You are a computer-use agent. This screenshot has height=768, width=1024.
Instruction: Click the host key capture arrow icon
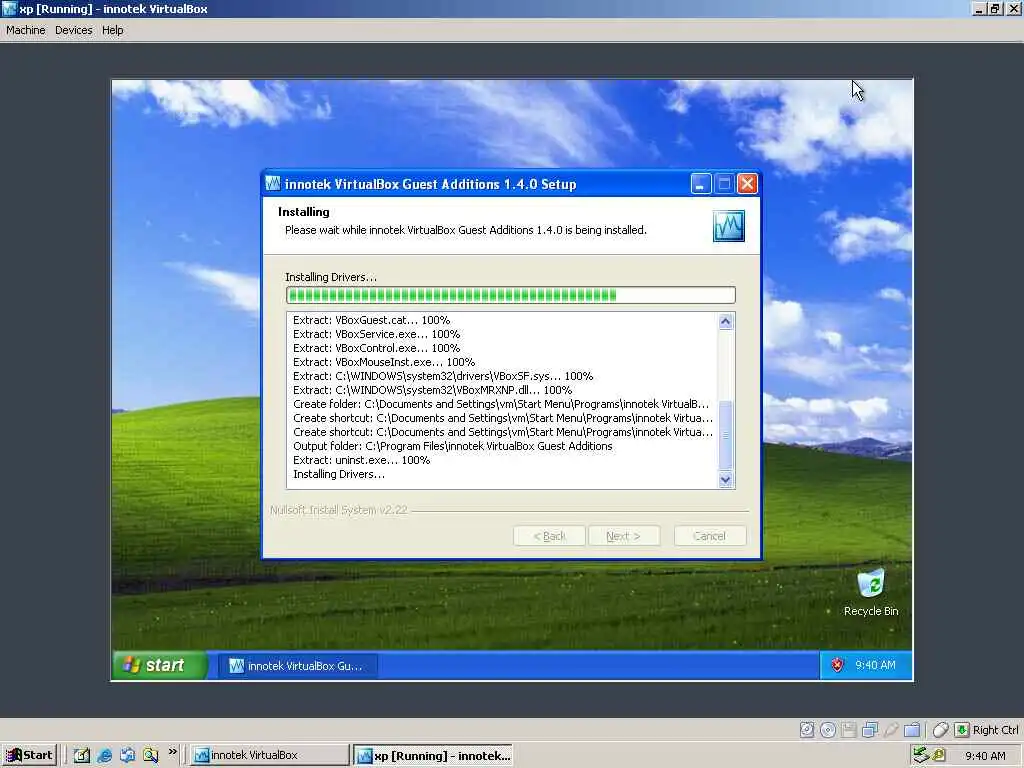961,729
